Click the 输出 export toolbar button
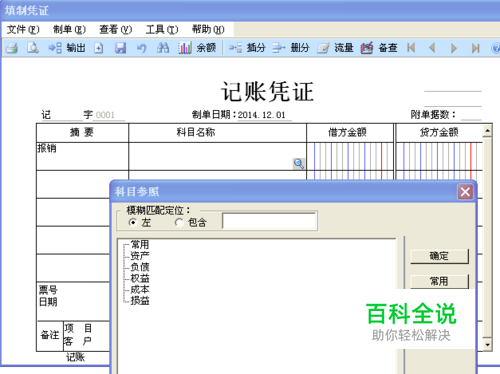This screenshot has height=374, width=500. 67,48
